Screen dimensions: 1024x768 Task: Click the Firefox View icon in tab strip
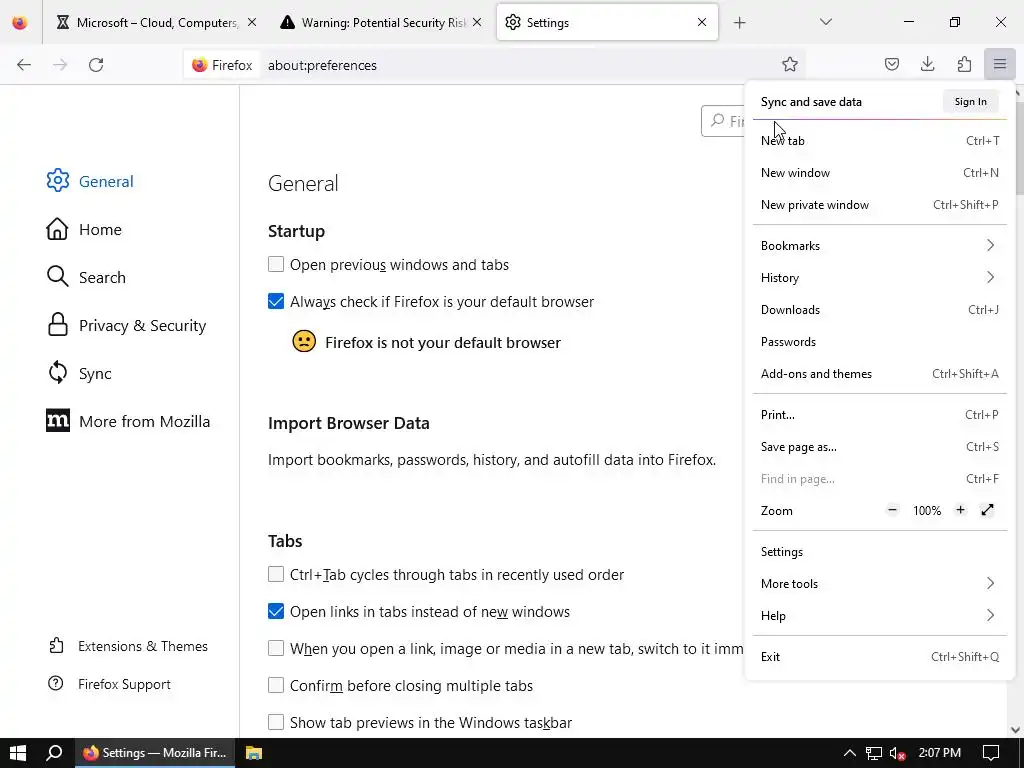click(20, 22)
